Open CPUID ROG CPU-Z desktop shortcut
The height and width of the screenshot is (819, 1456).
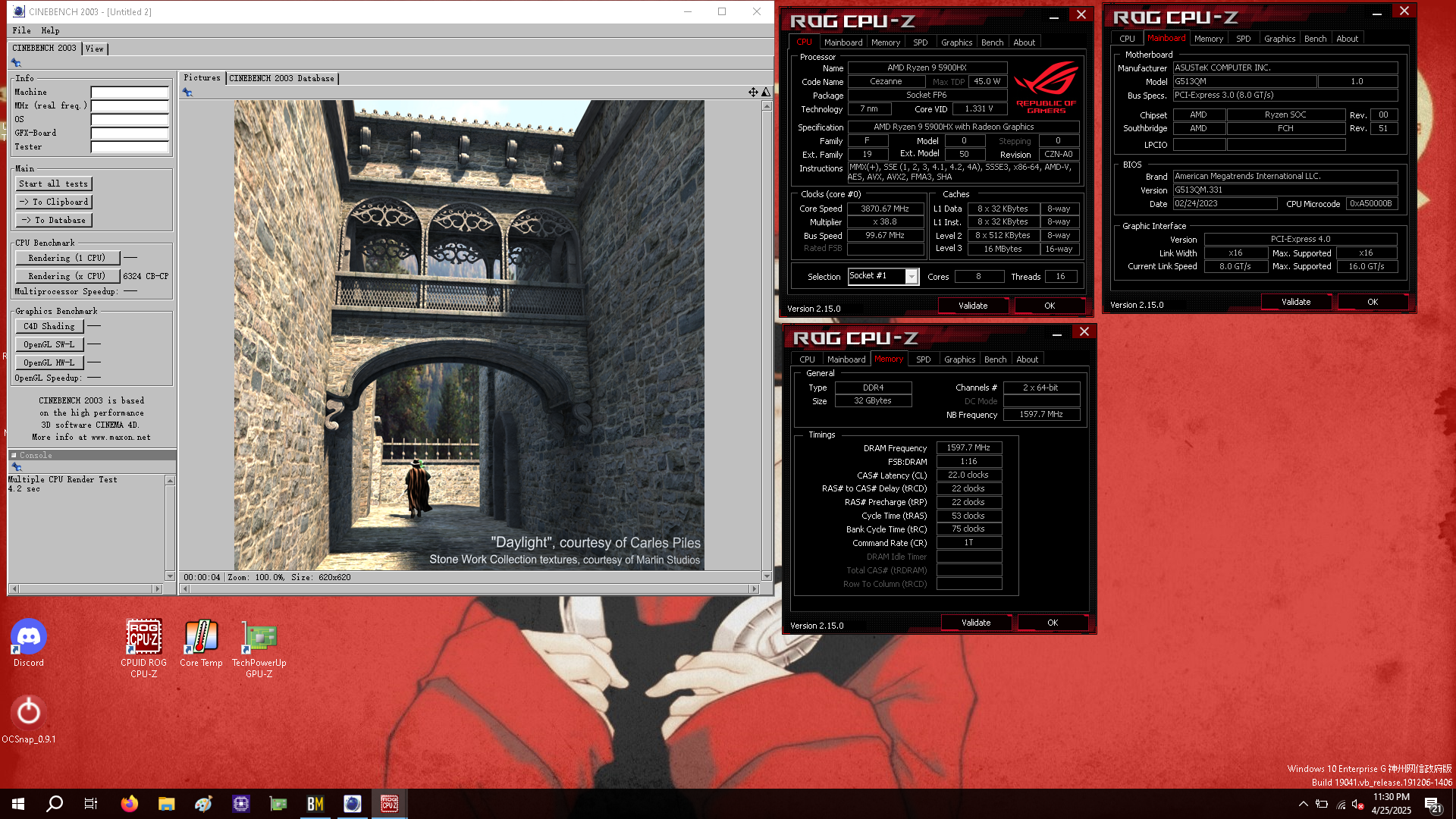pos(144,649)
